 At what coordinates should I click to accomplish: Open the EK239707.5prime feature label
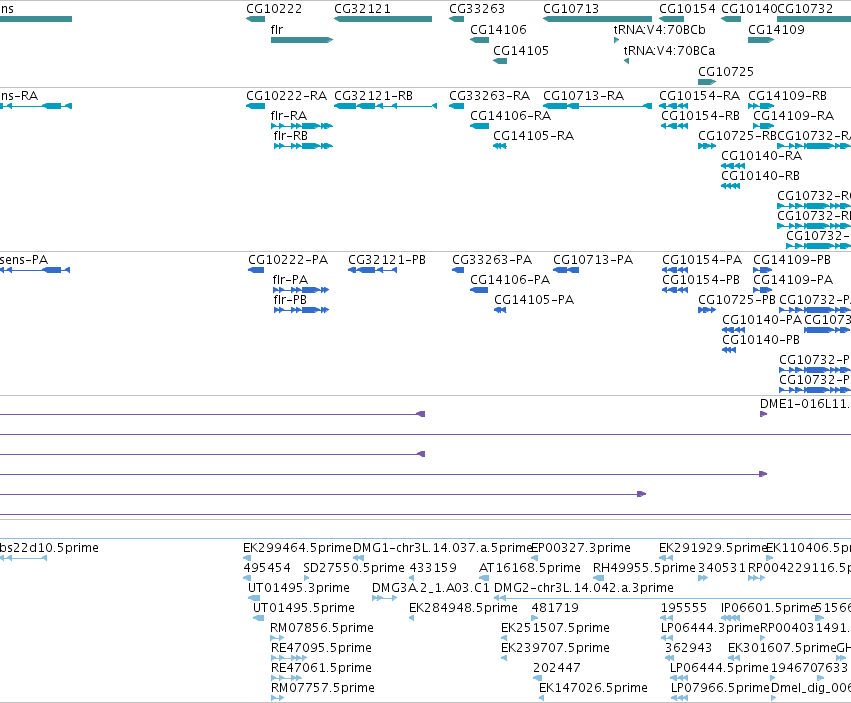pos(555,648)
